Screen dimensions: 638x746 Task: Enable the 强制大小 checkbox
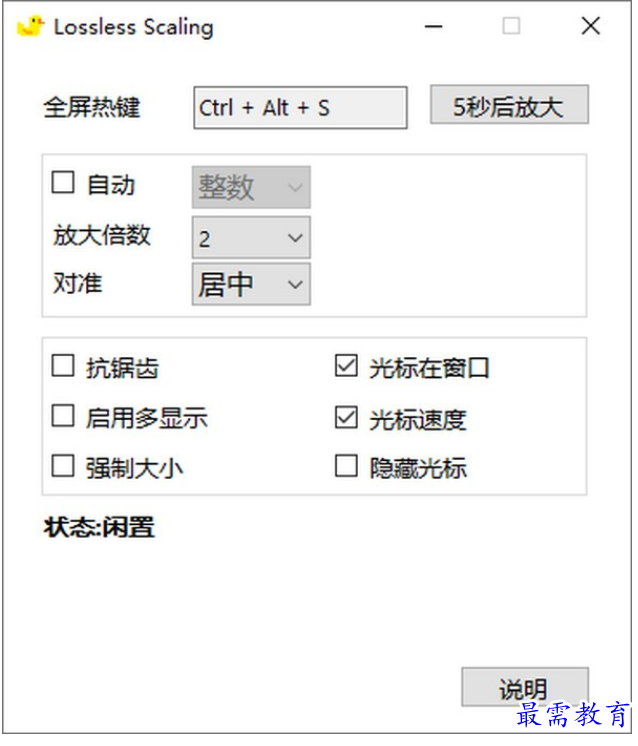coord(64,466)
